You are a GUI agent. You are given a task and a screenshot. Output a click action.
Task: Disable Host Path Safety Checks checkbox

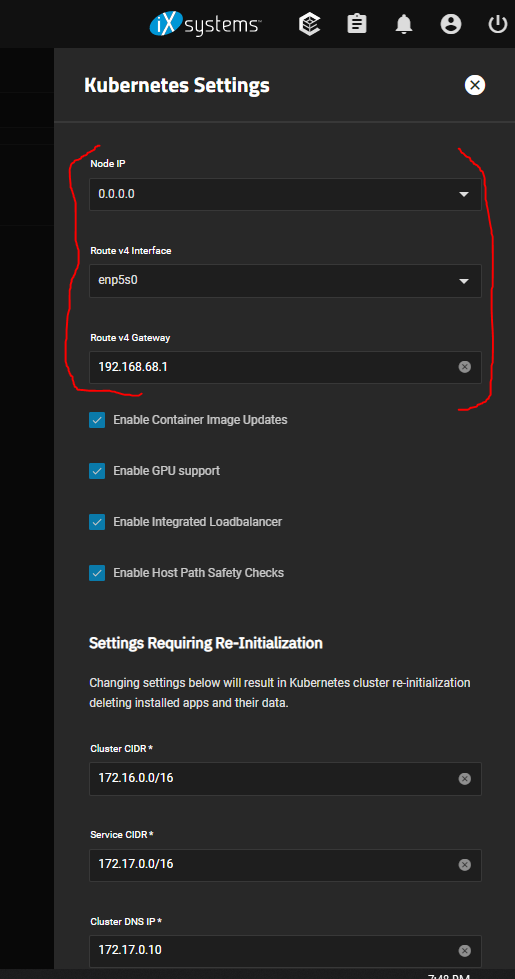click(97, 573)
